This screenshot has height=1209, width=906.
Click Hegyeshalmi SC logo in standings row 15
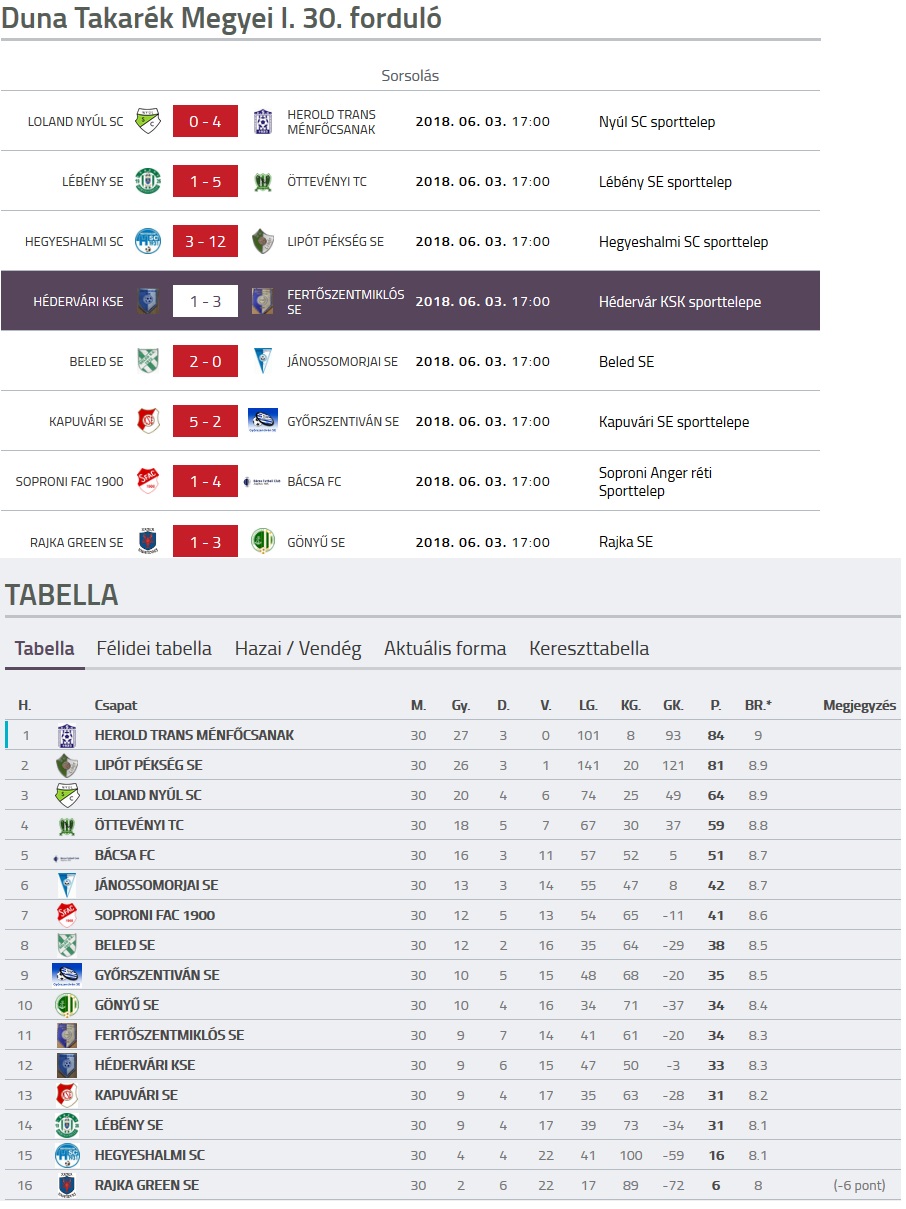click(x=67, y=1155)
